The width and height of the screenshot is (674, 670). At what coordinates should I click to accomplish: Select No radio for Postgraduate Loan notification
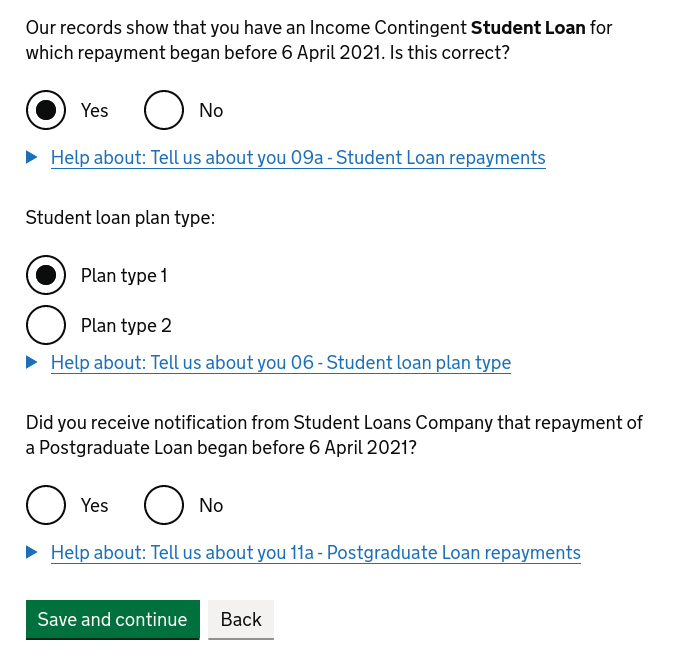164,505
